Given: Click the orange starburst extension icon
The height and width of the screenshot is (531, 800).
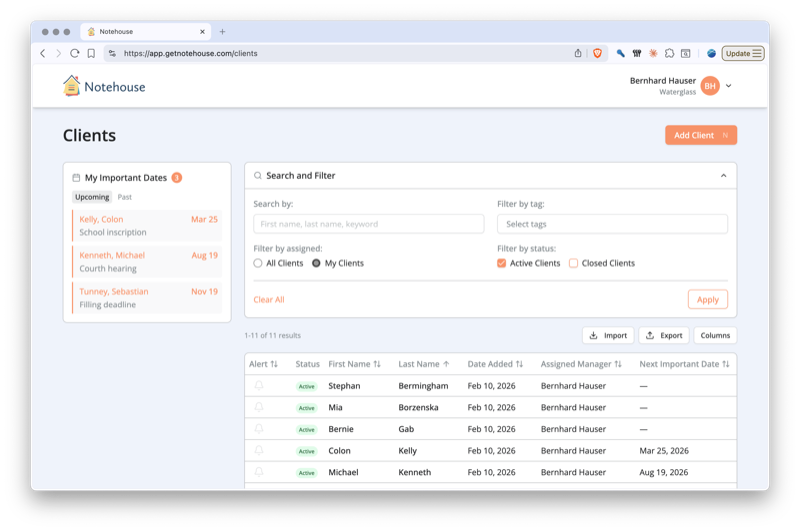Looking at the screenshot, I should click(653, 53).
